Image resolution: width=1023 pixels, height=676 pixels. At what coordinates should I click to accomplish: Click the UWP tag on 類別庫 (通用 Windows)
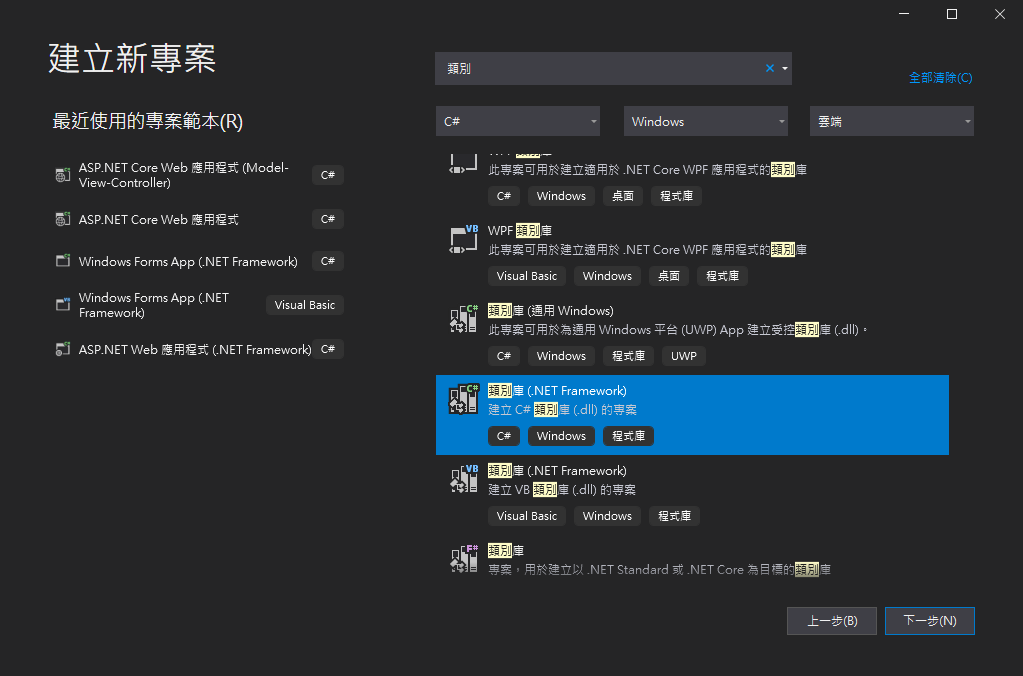click(684, 356)
